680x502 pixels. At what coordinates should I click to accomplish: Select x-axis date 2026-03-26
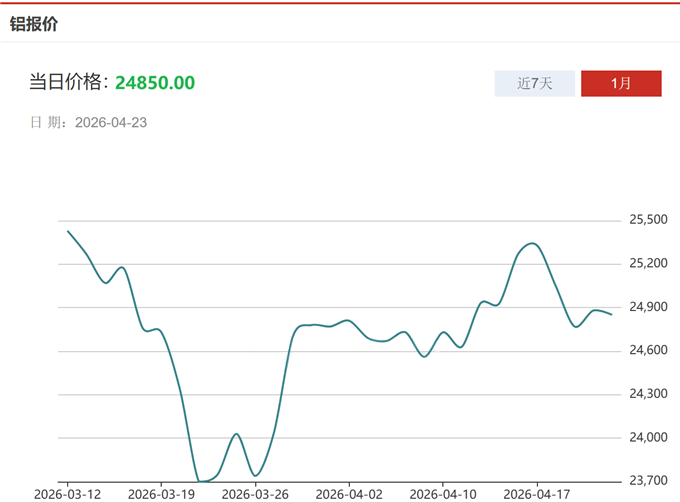[255, 493]
